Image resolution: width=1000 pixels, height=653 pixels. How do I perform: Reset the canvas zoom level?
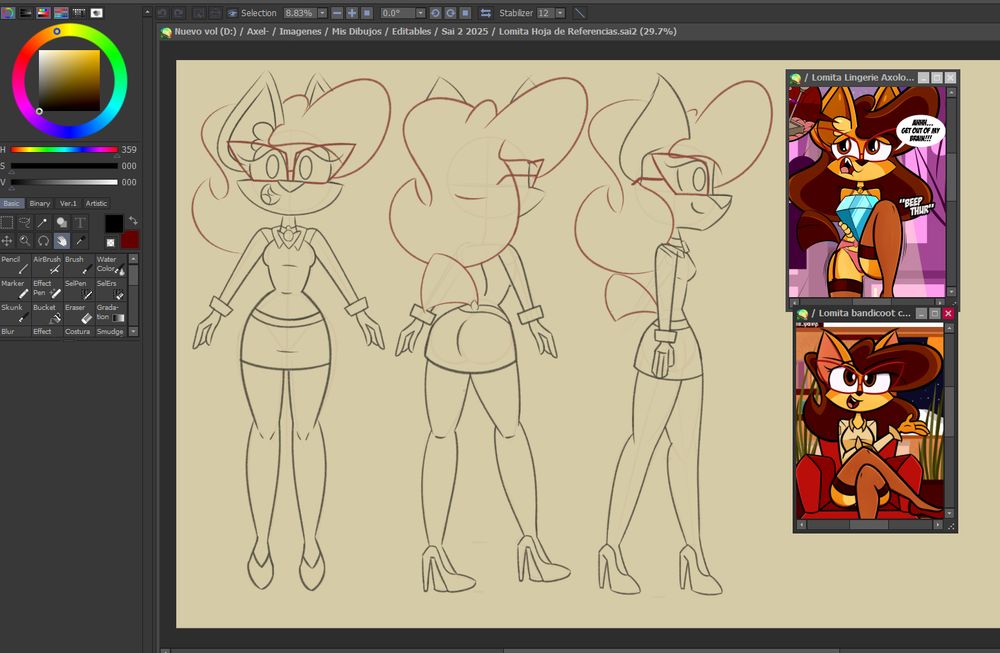click(x=367, y=13)
